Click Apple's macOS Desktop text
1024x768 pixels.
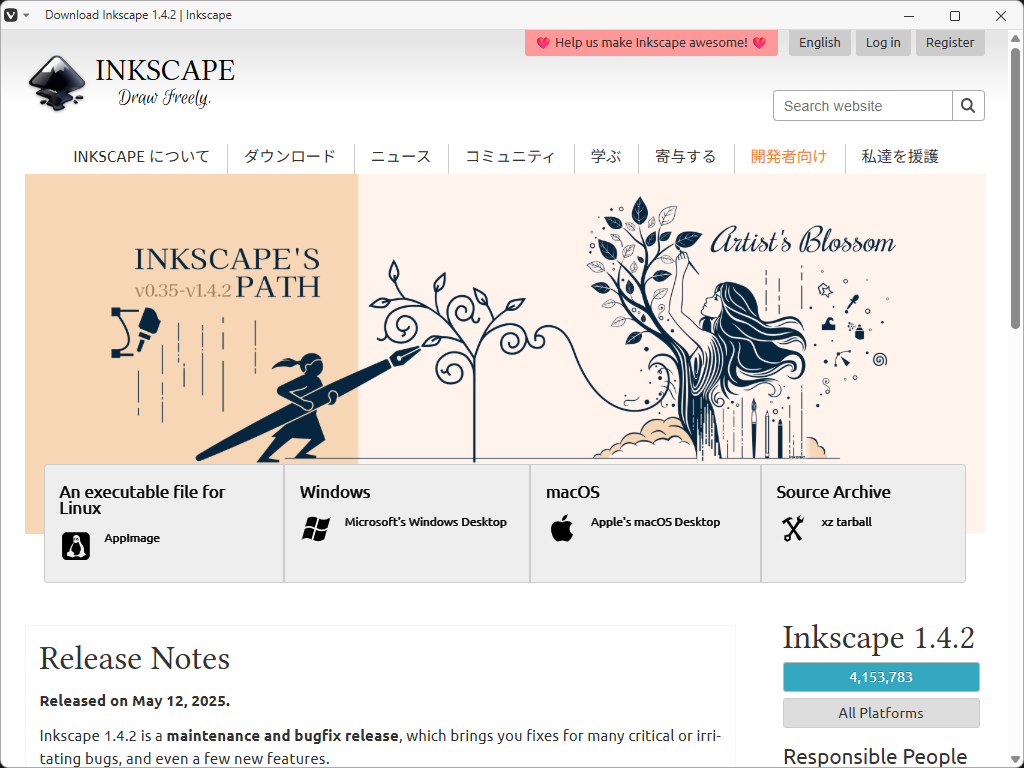click(x=656, y=522)
